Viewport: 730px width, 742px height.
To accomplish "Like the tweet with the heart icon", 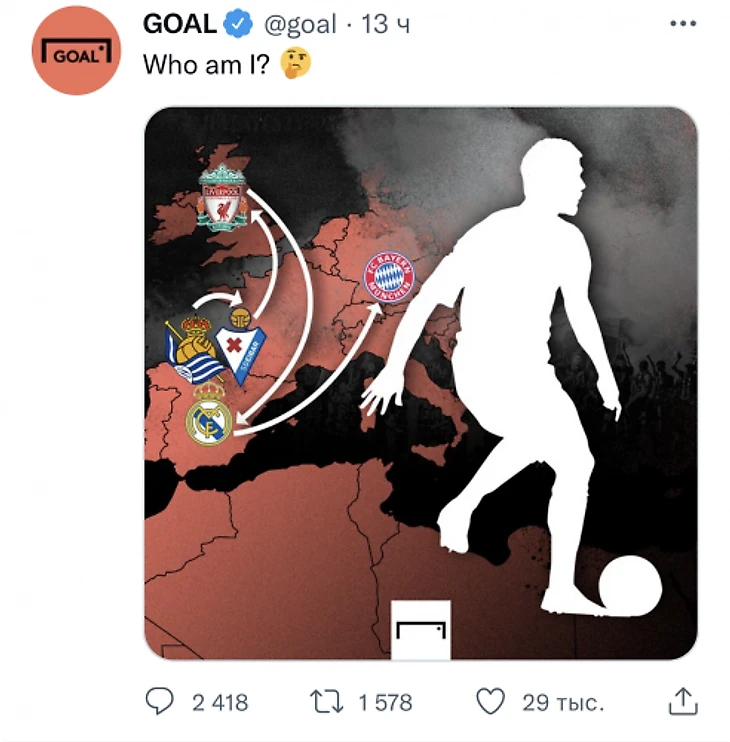I will (x=490, y=702).
